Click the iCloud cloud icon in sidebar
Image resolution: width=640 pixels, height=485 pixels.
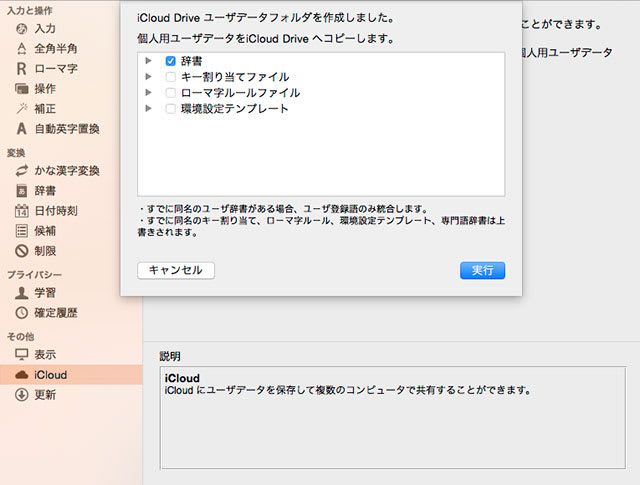tap(22, 375)
